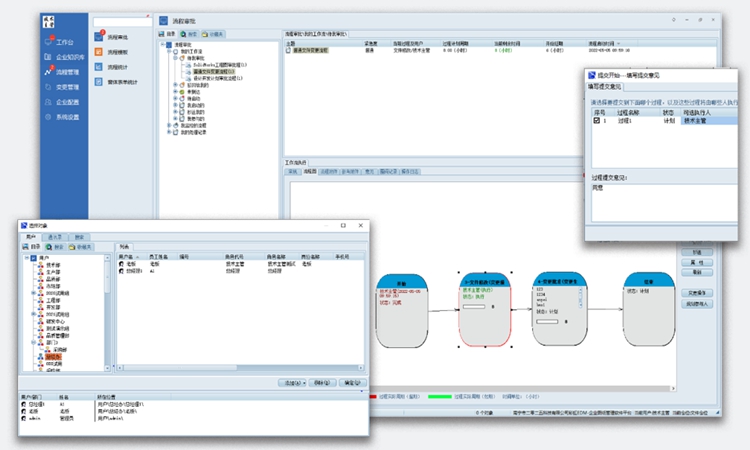Click the 流程审批 icon with badge
Screen dimensions: 750x450
(99, 37)
